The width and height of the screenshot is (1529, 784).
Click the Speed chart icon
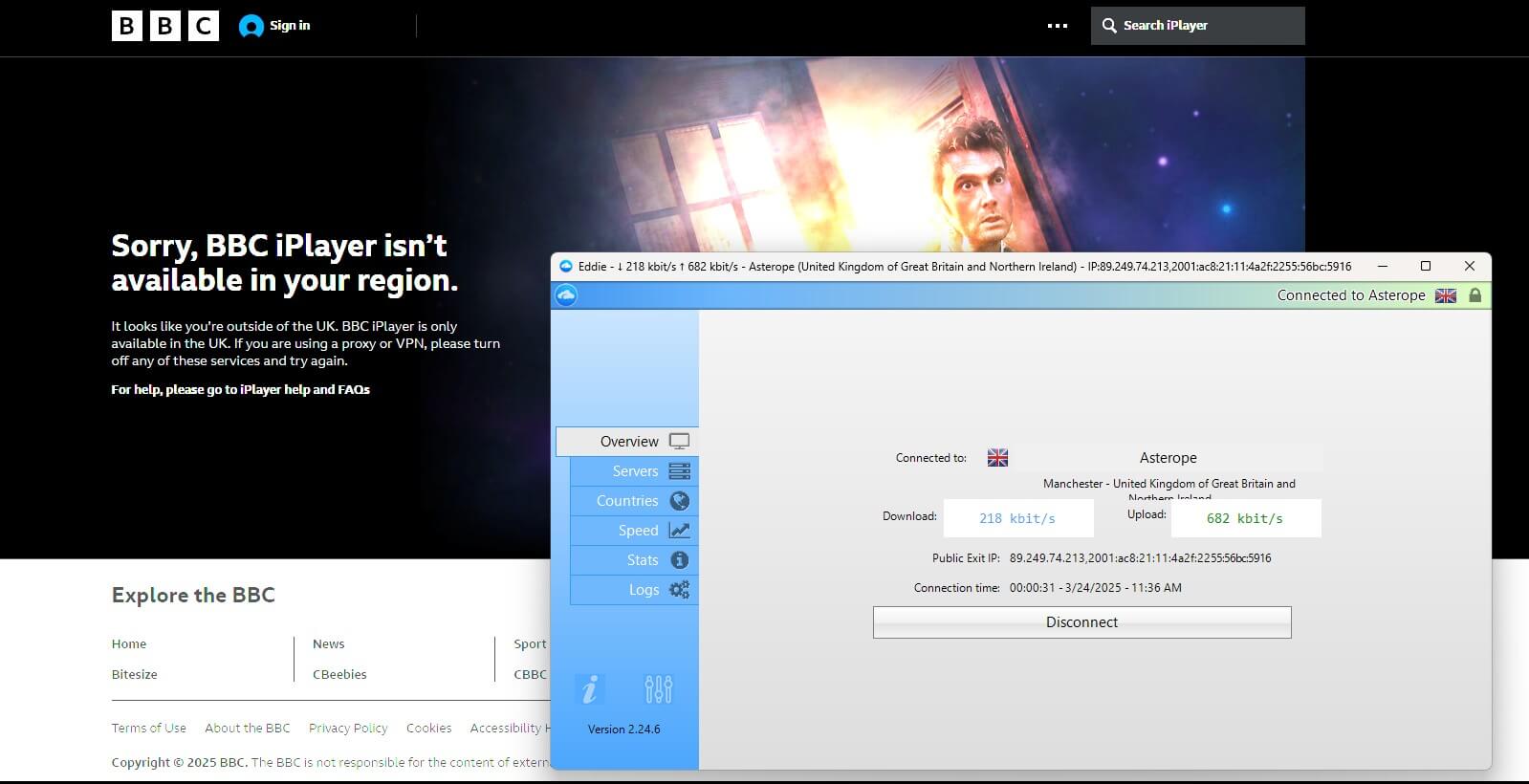pos(680,531)
